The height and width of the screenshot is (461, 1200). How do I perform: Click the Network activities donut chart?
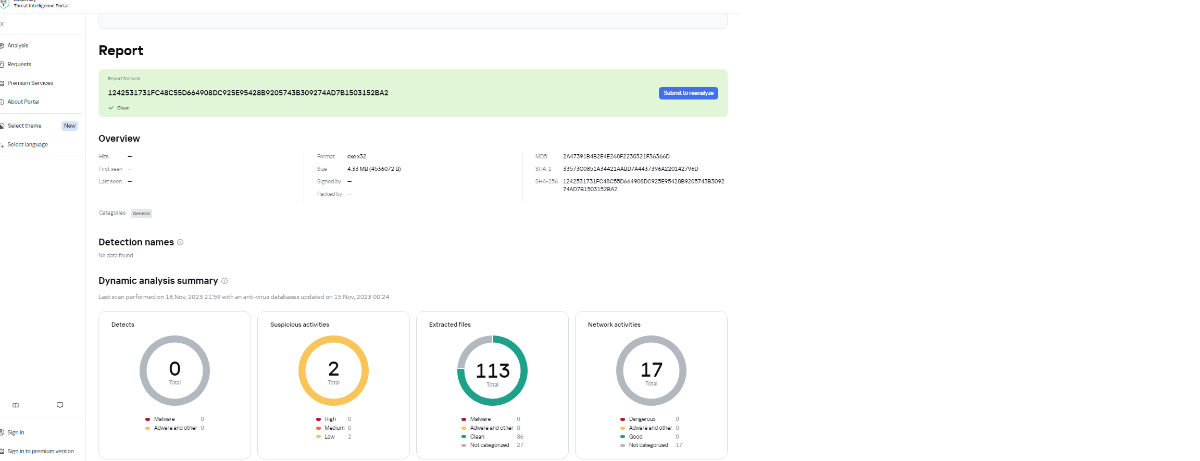pyautogui.click(x=651, y=370)
